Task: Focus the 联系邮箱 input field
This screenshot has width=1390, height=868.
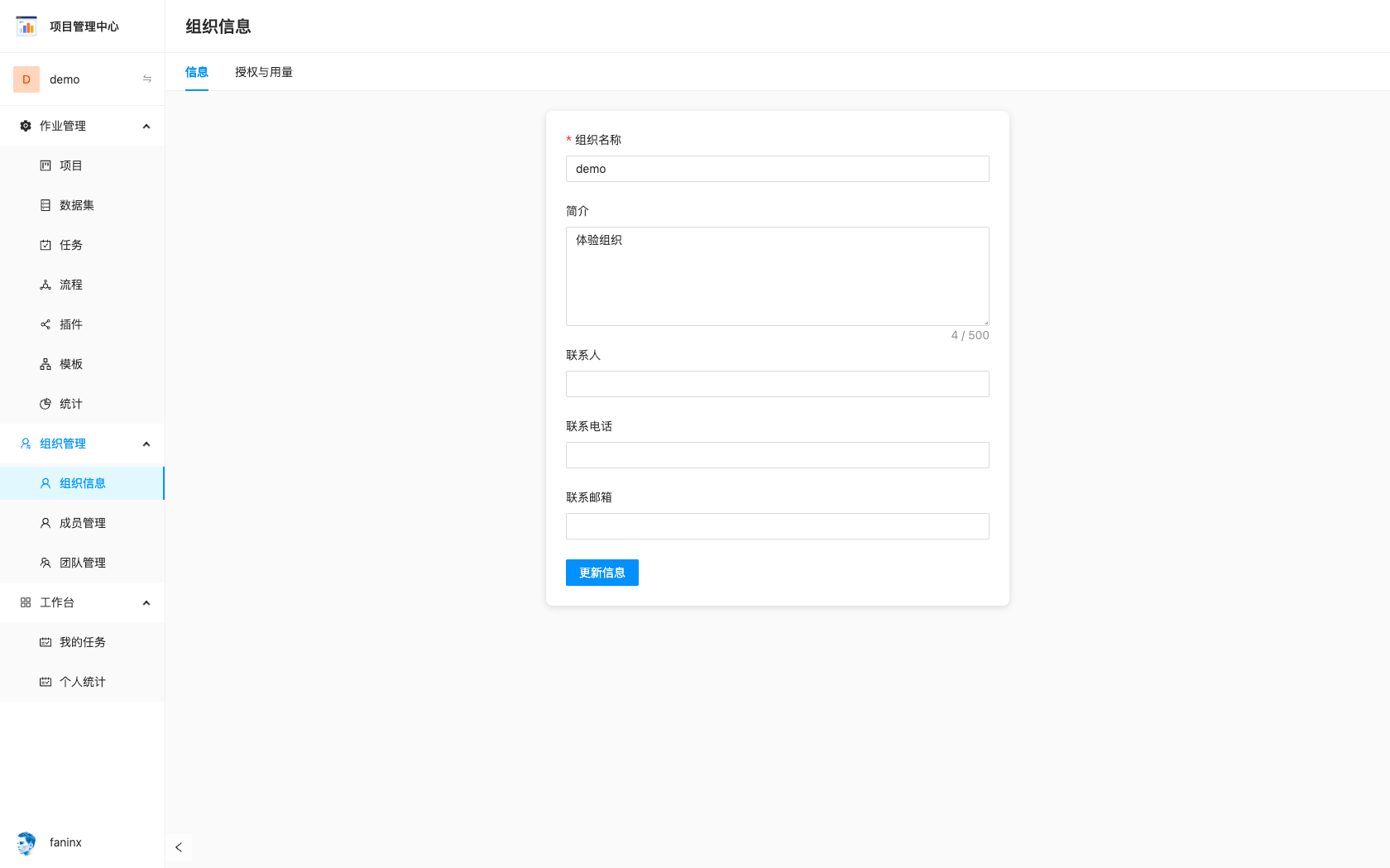Action: (778, 526)
